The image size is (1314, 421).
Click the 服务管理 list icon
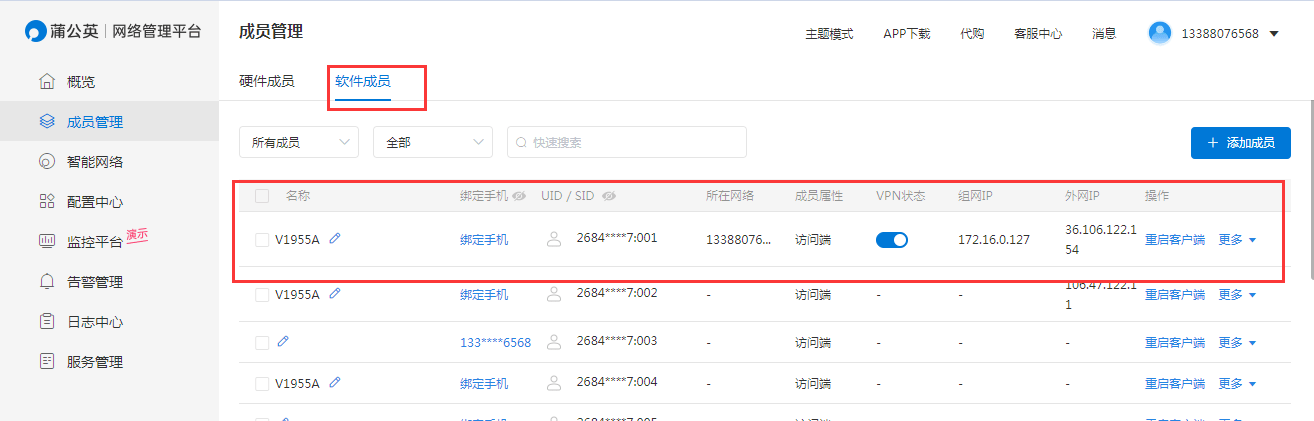click(x=46, y=362)
